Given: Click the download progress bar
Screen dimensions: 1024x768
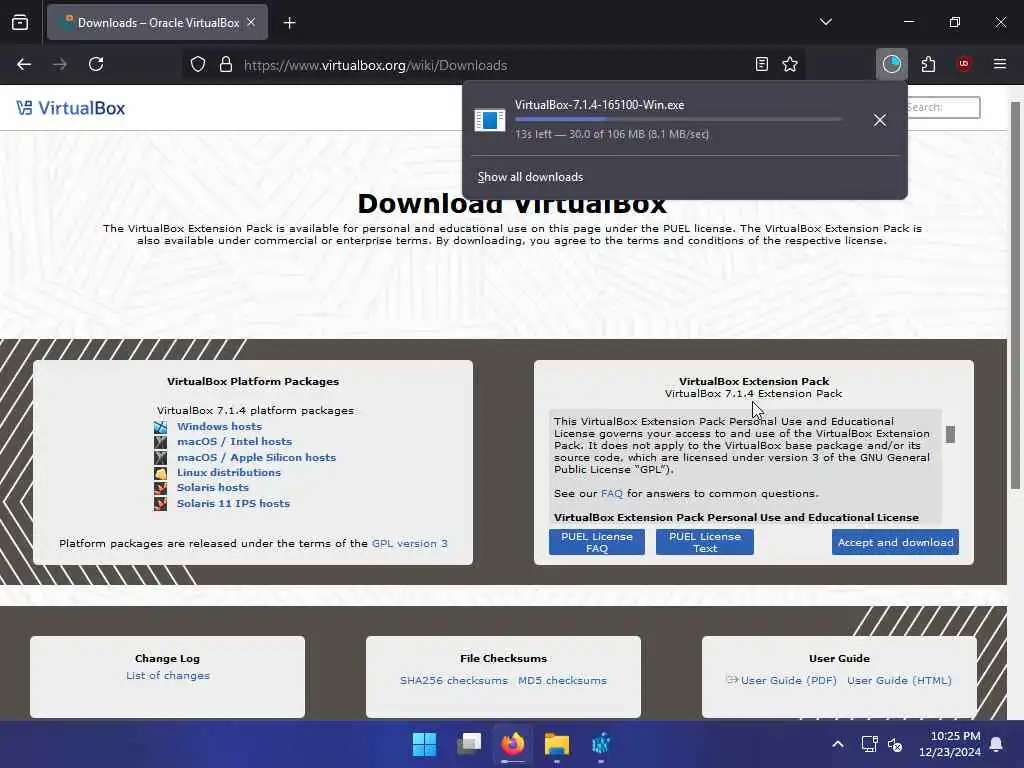Looking at the screenshot, I should (678, 120).
